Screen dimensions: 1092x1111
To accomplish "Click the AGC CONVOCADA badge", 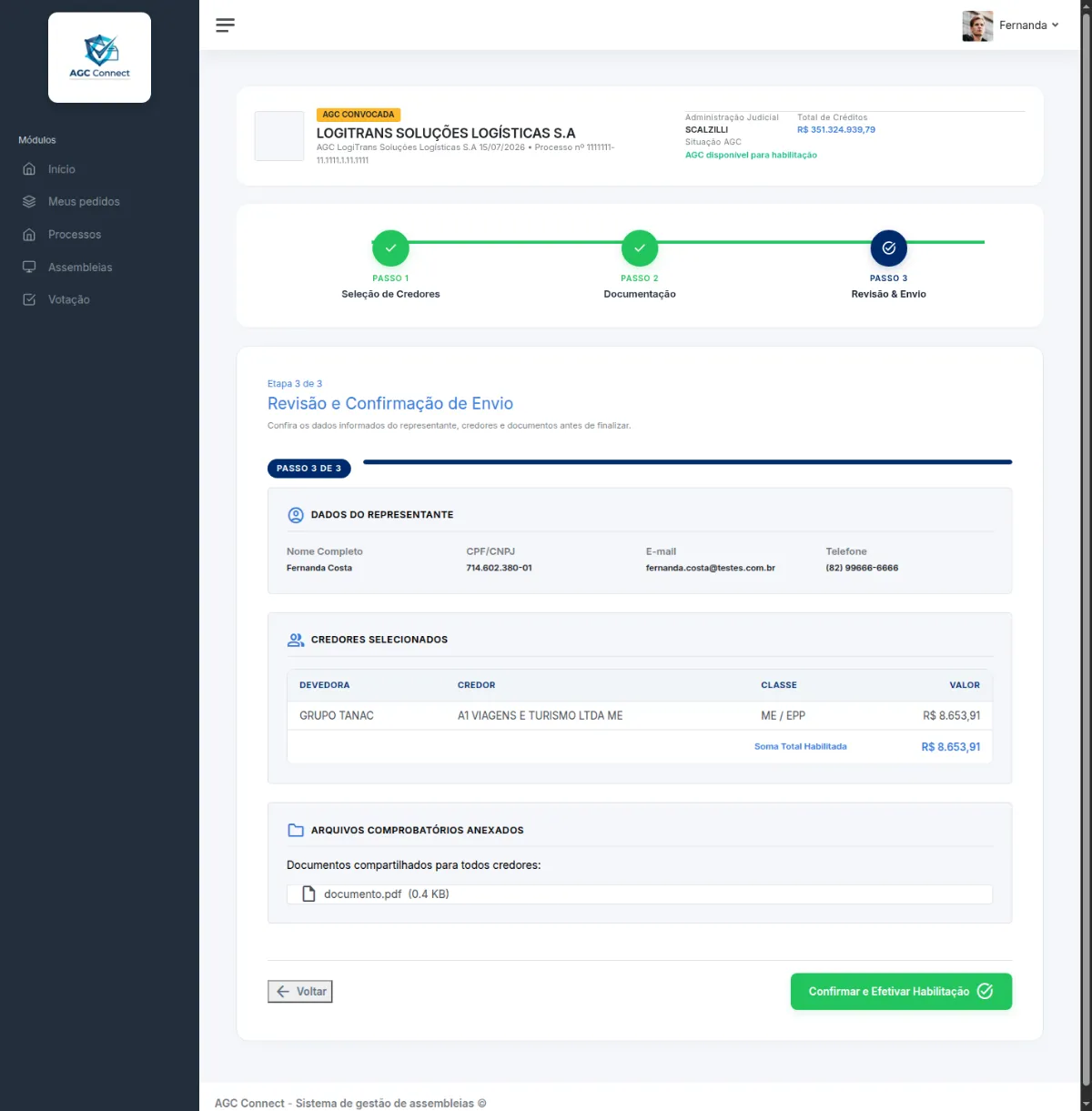I will point(359,115).
